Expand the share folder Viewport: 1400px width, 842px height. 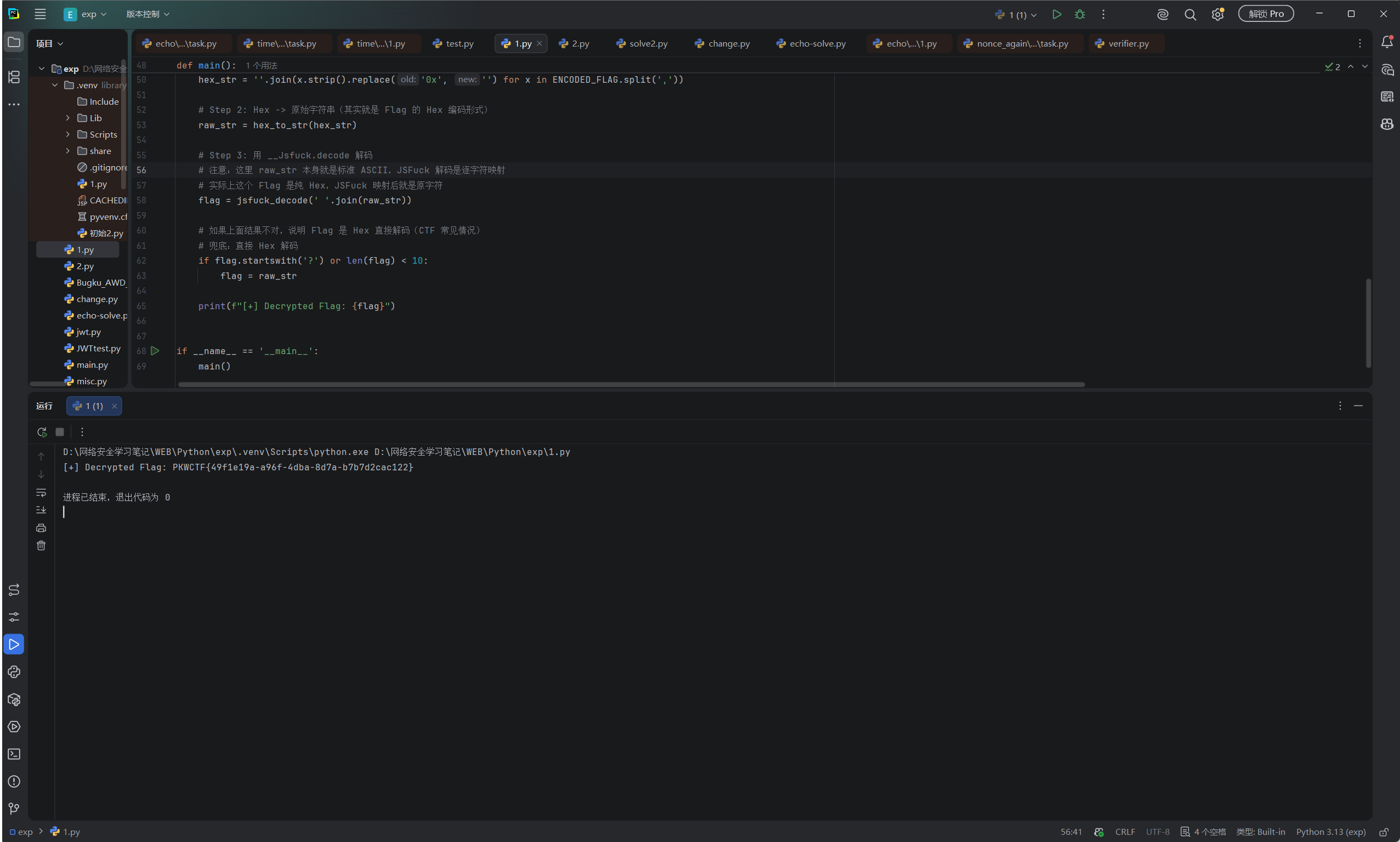[x=68, y=151]
